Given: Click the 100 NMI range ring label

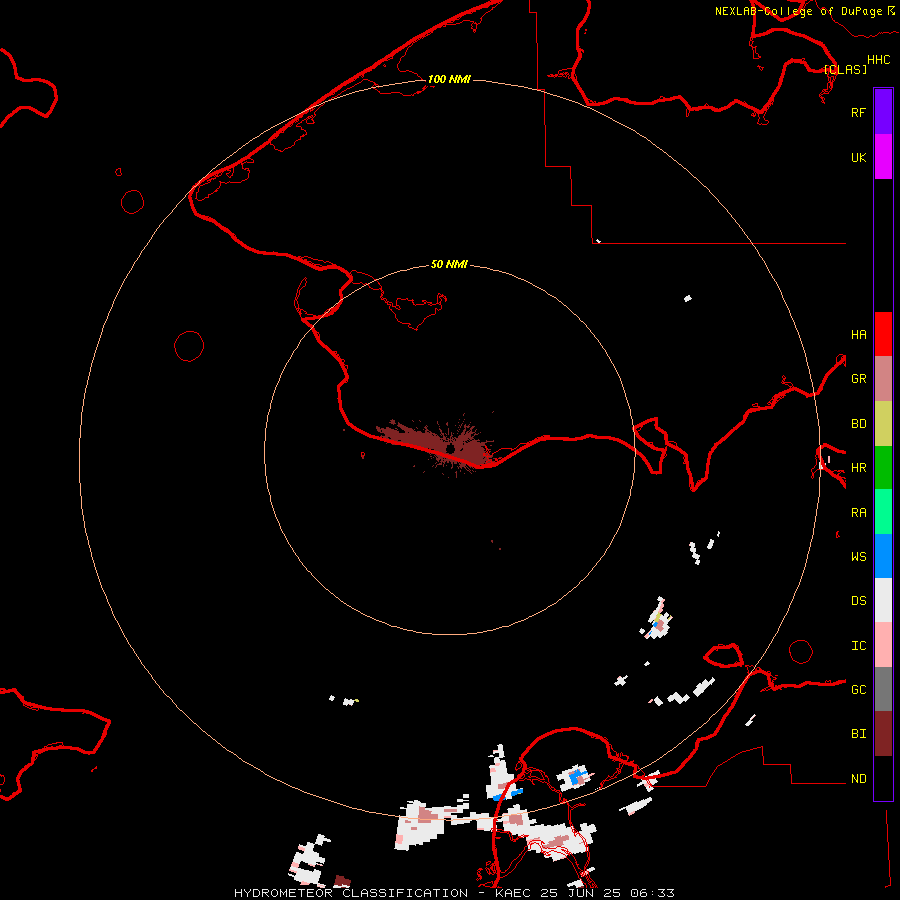Looking at the screenshot, I should [x=449, y=79].
